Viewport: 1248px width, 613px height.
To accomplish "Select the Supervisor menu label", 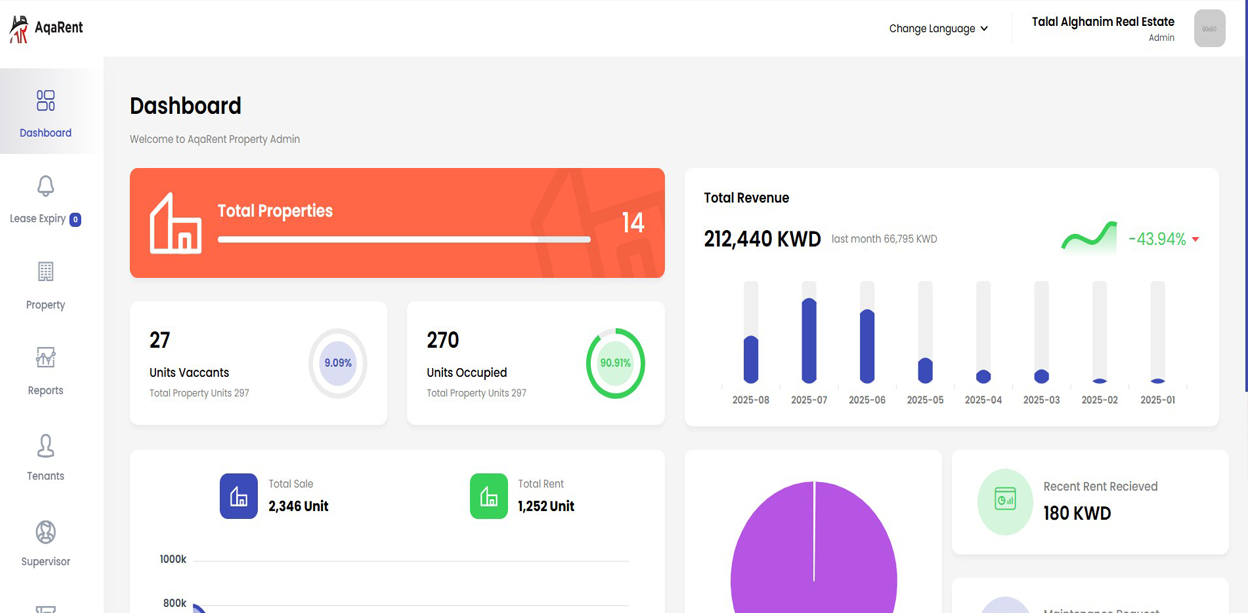I will tap(45, 562).
